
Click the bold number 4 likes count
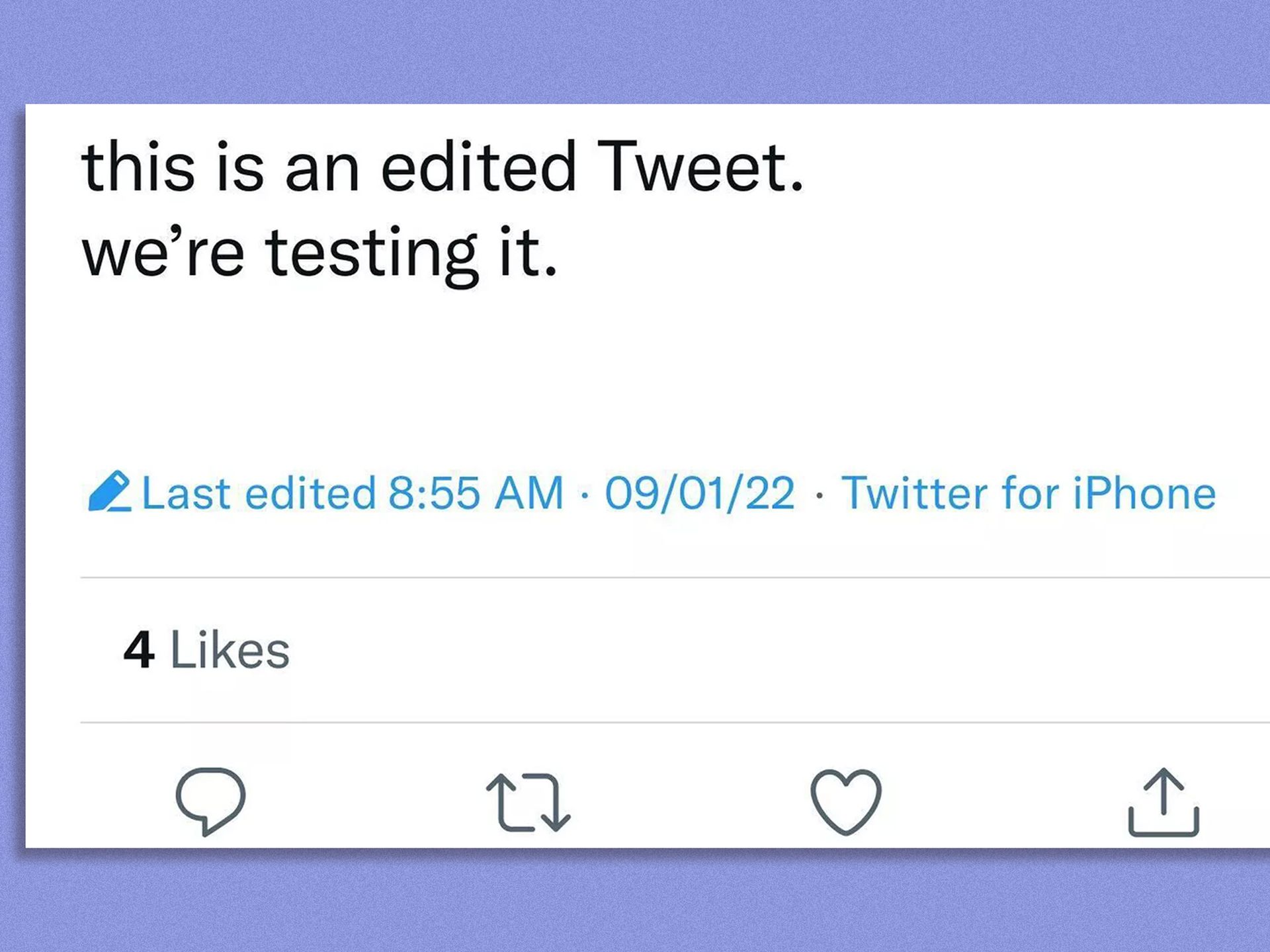[139, 650]
